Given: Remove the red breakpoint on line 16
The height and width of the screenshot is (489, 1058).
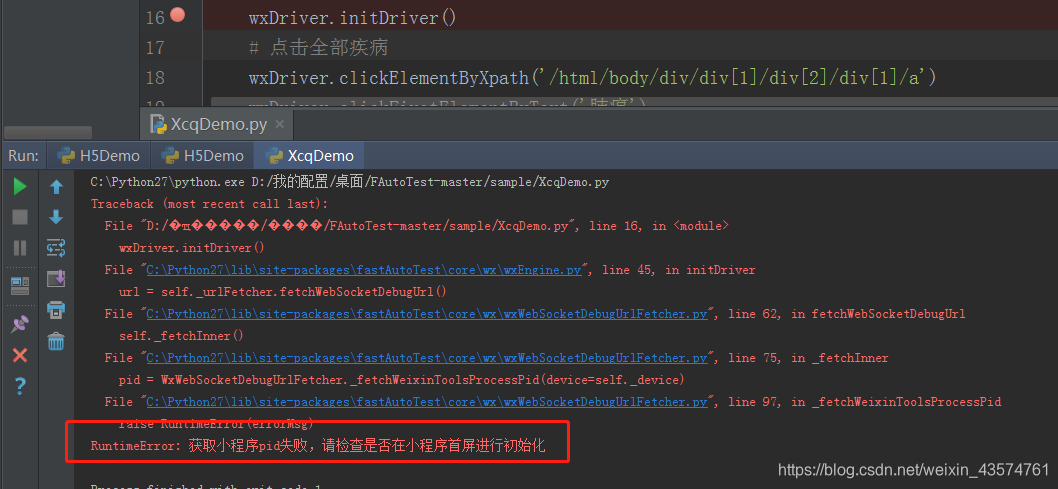Looking at the screenshot, I should tap(177, 15).
